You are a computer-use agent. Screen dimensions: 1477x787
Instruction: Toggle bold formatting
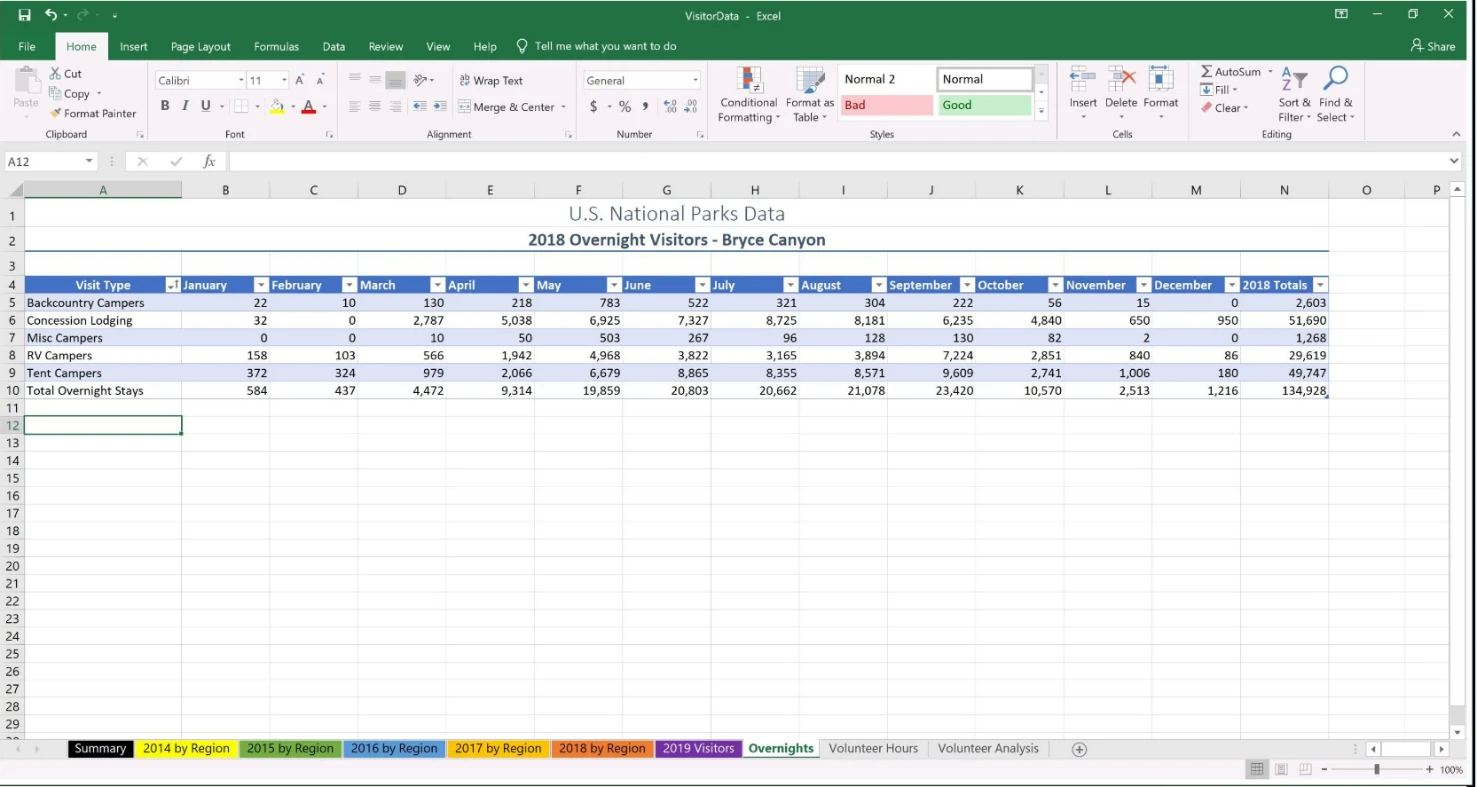pyautogui.click(x=165, y=106)
